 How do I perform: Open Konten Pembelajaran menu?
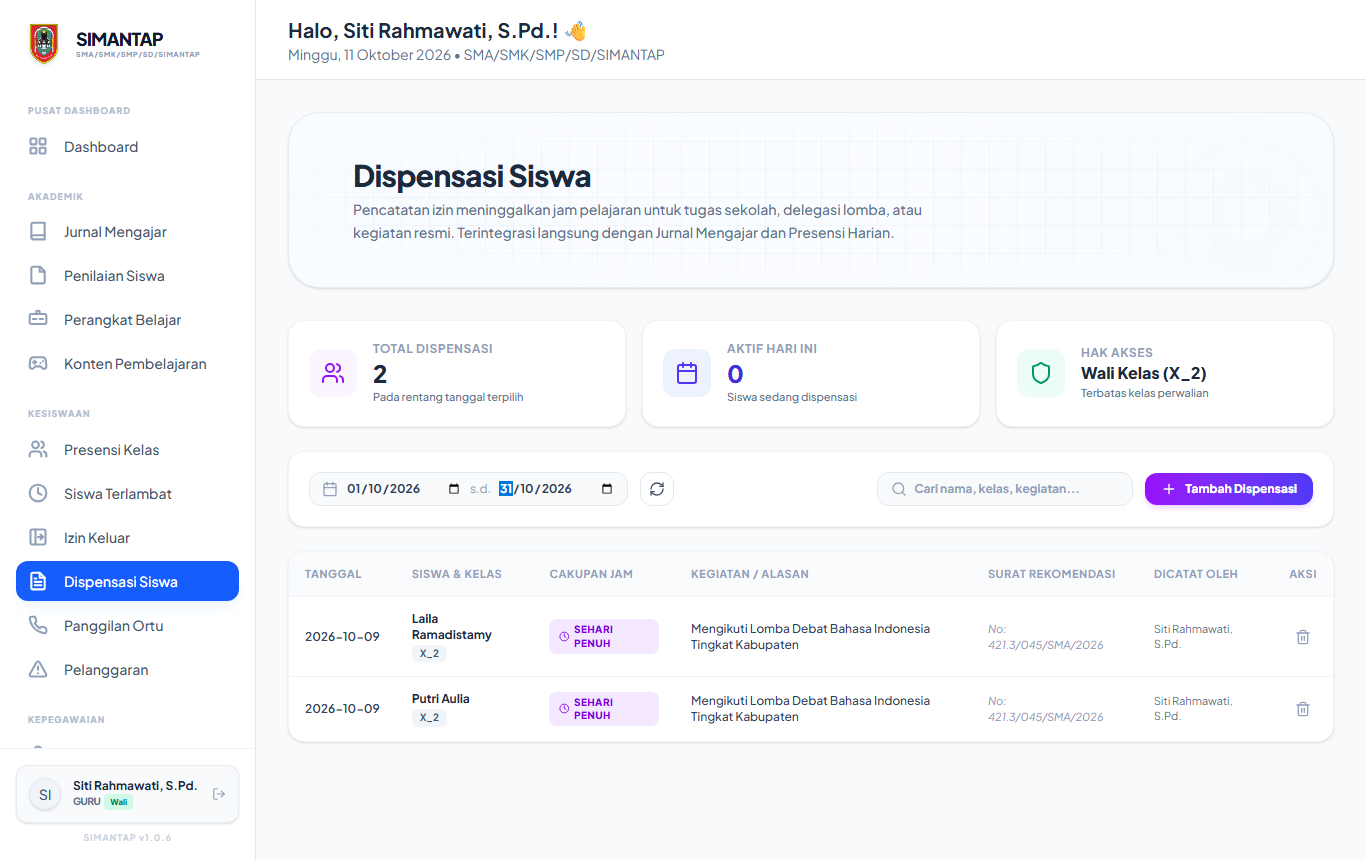[x=127, y=364]
